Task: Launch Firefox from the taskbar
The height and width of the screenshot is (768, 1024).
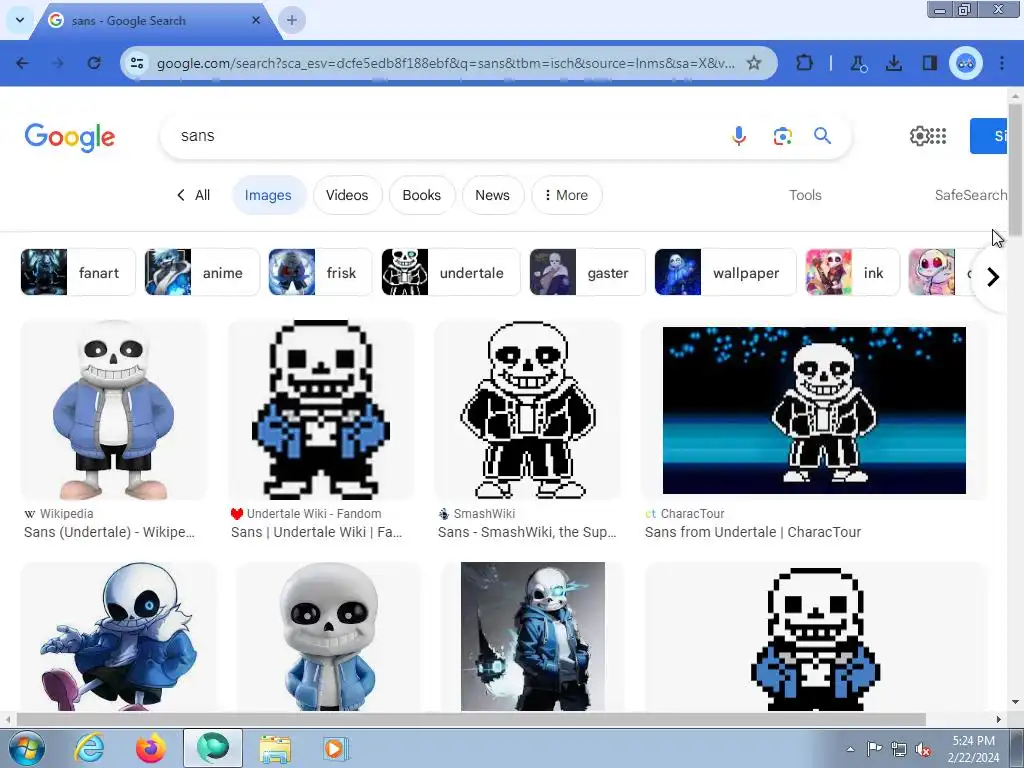Action: pyautogui.click(x=150, y=748)
